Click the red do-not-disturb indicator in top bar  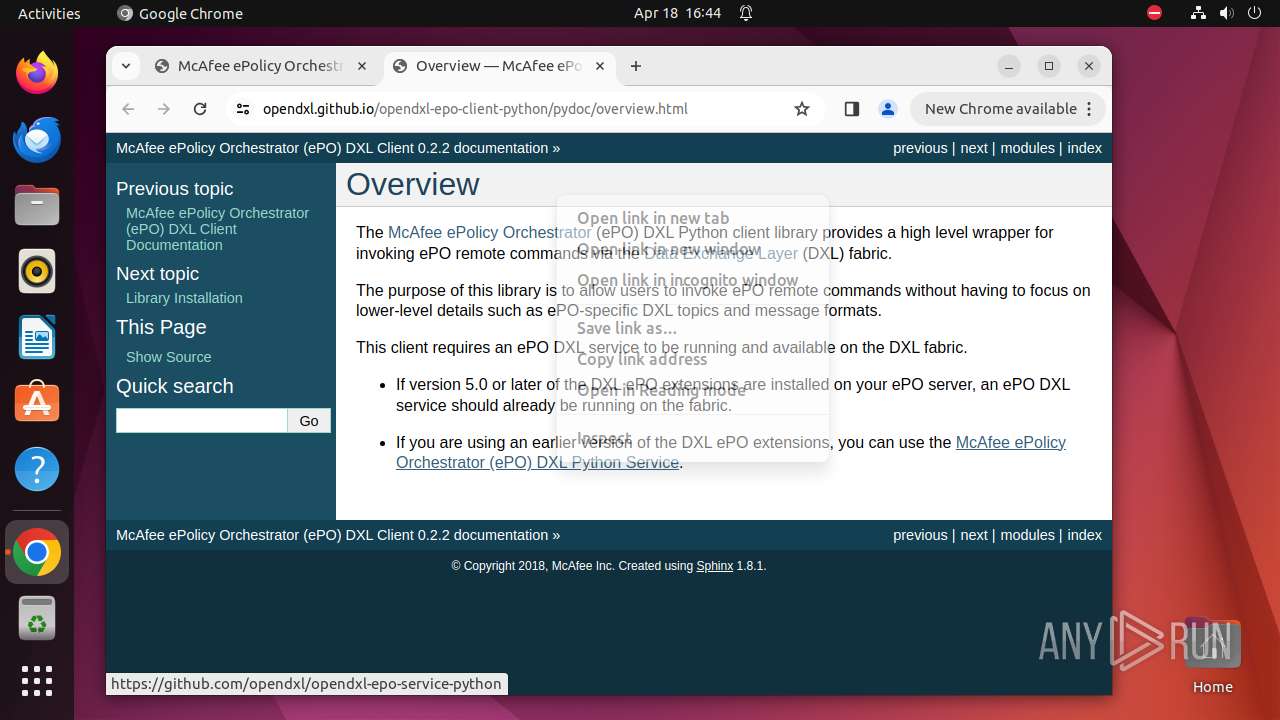click(1155, 13)
